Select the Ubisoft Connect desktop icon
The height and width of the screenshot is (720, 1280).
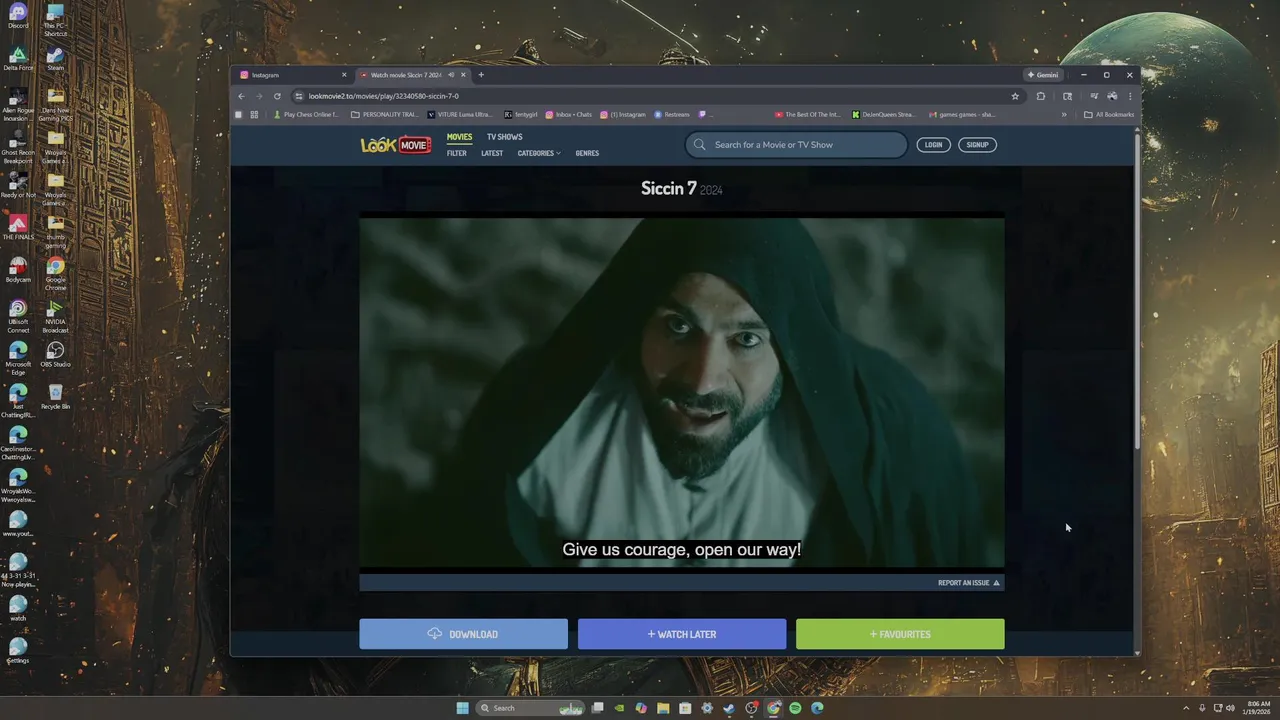tap(18, 317)
